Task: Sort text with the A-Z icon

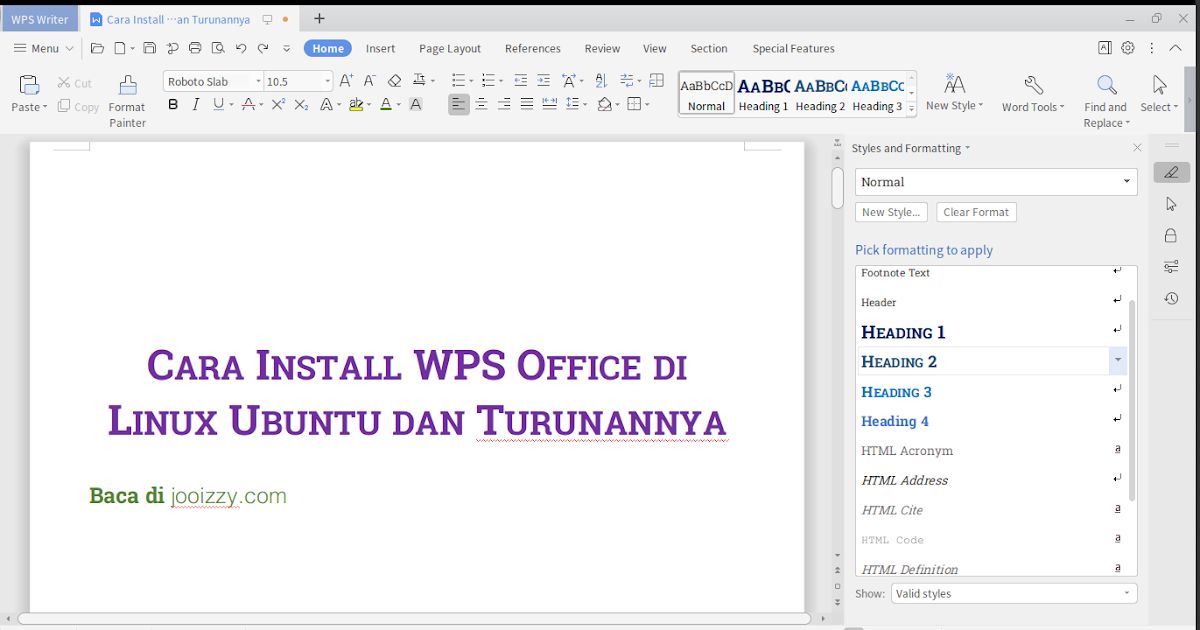Action: pos(601,81)
